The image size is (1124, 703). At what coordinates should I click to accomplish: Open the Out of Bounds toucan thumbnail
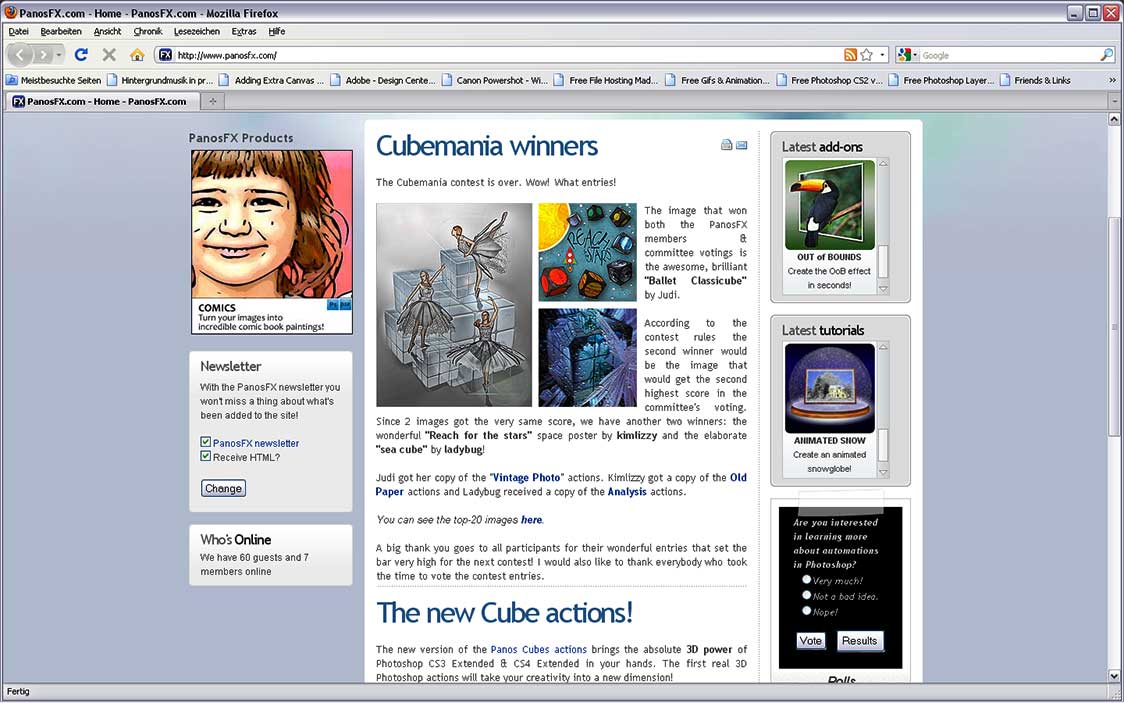pos(830,204)
